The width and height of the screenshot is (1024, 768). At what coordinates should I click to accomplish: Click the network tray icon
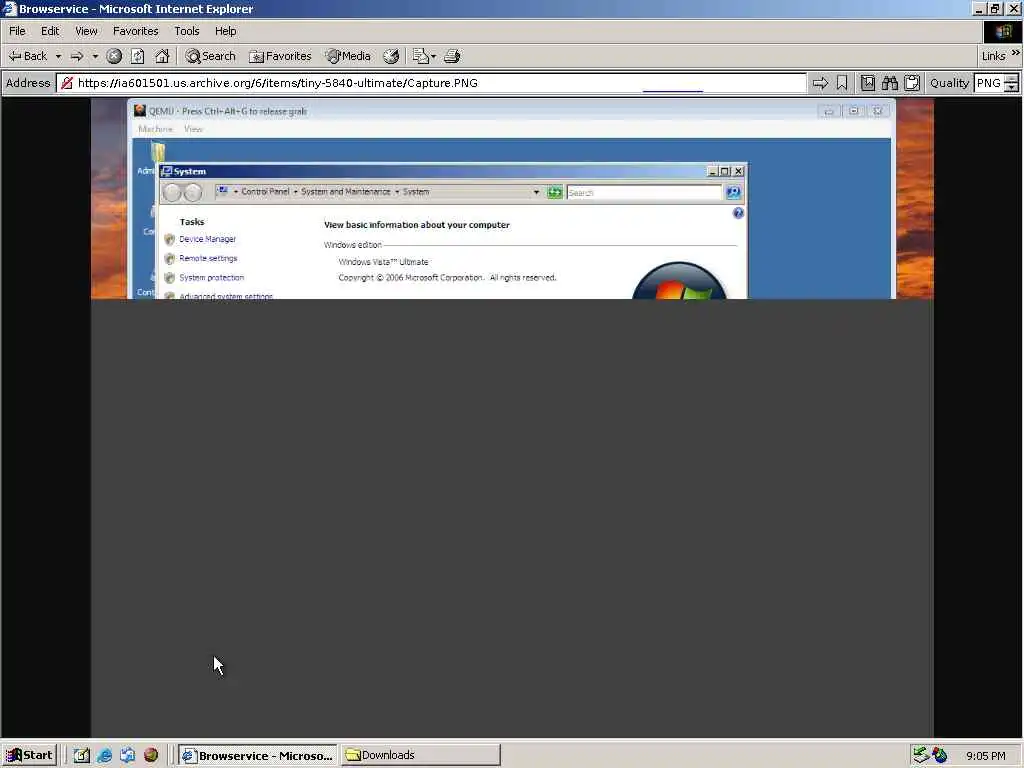tap(920, 755)
